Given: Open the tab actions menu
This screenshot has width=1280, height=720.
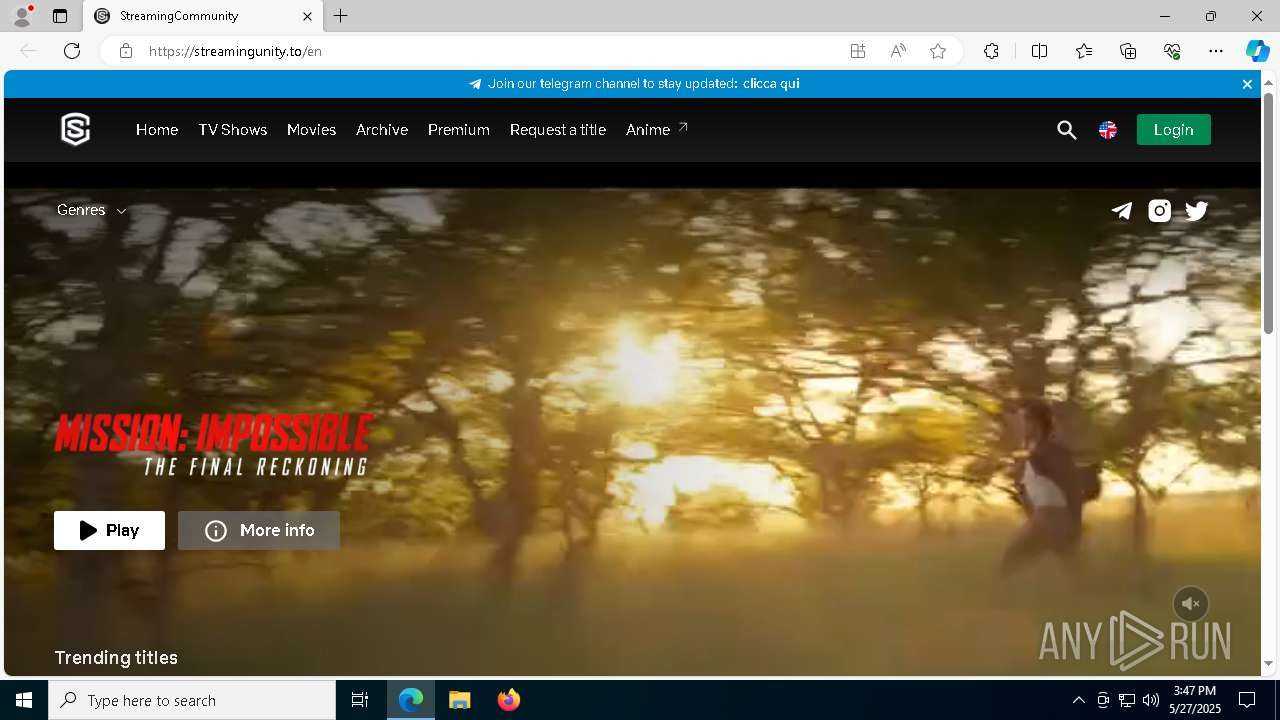Looking at the screenshot, I should click(x=60, y=16).
